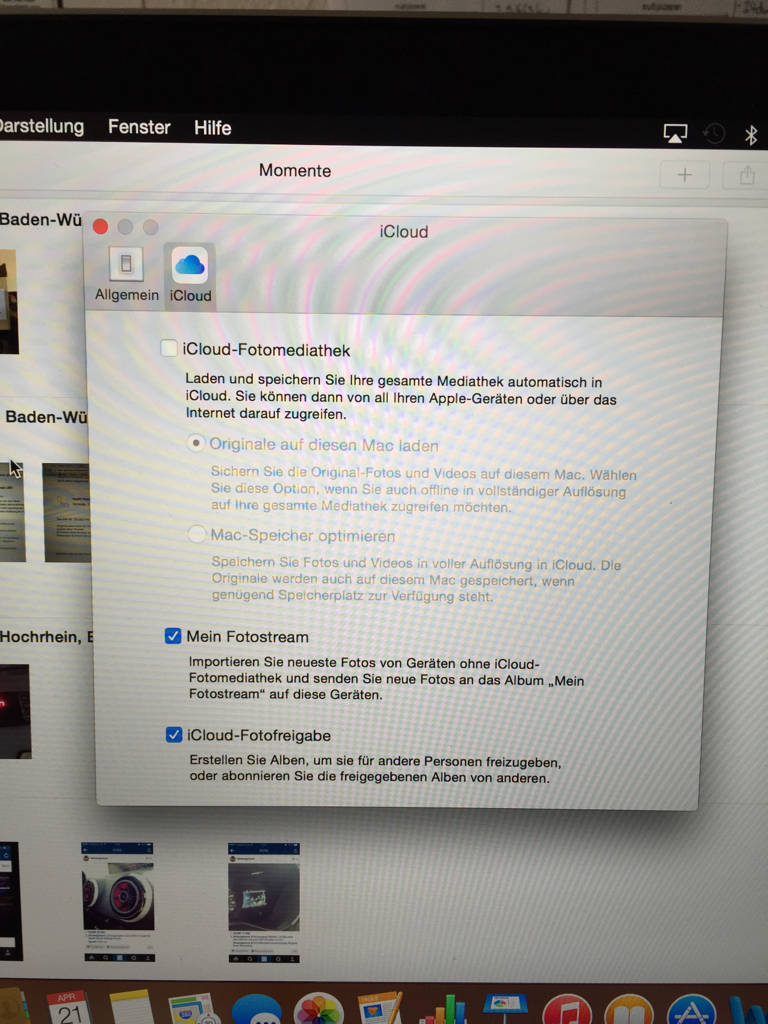The image size is (768, 1024).
Task: Click the iCloud-Fotofreigabe description text
Action: (x=375, y=769)
